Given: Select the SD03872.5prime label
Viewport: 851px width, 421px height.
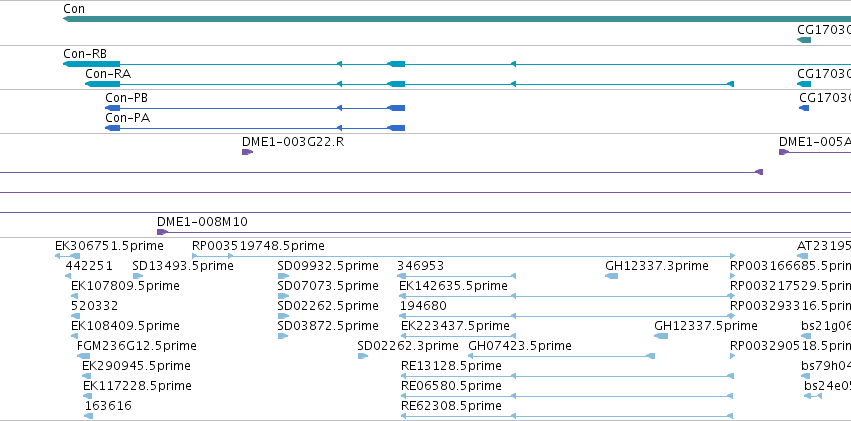Looking at the screenshot, I should point(328,326).
